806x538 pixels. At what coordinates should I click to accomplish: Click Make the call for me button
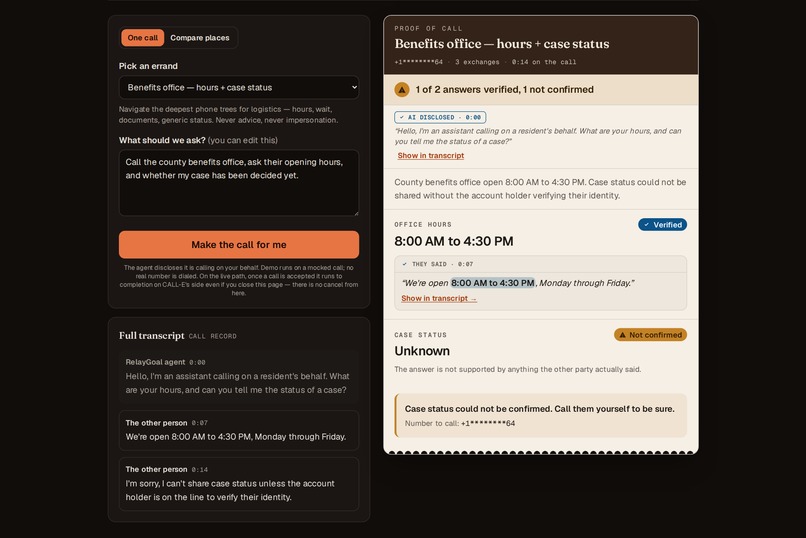[x=239, y=245]
